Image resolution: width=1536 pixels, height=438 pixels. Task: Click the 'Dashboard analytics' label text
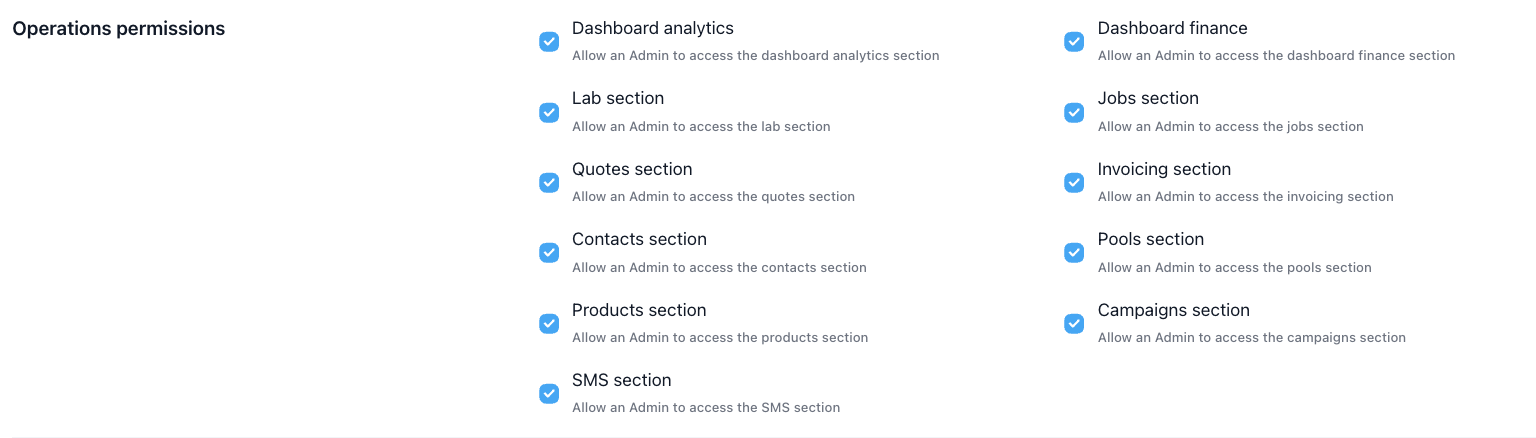652,28
